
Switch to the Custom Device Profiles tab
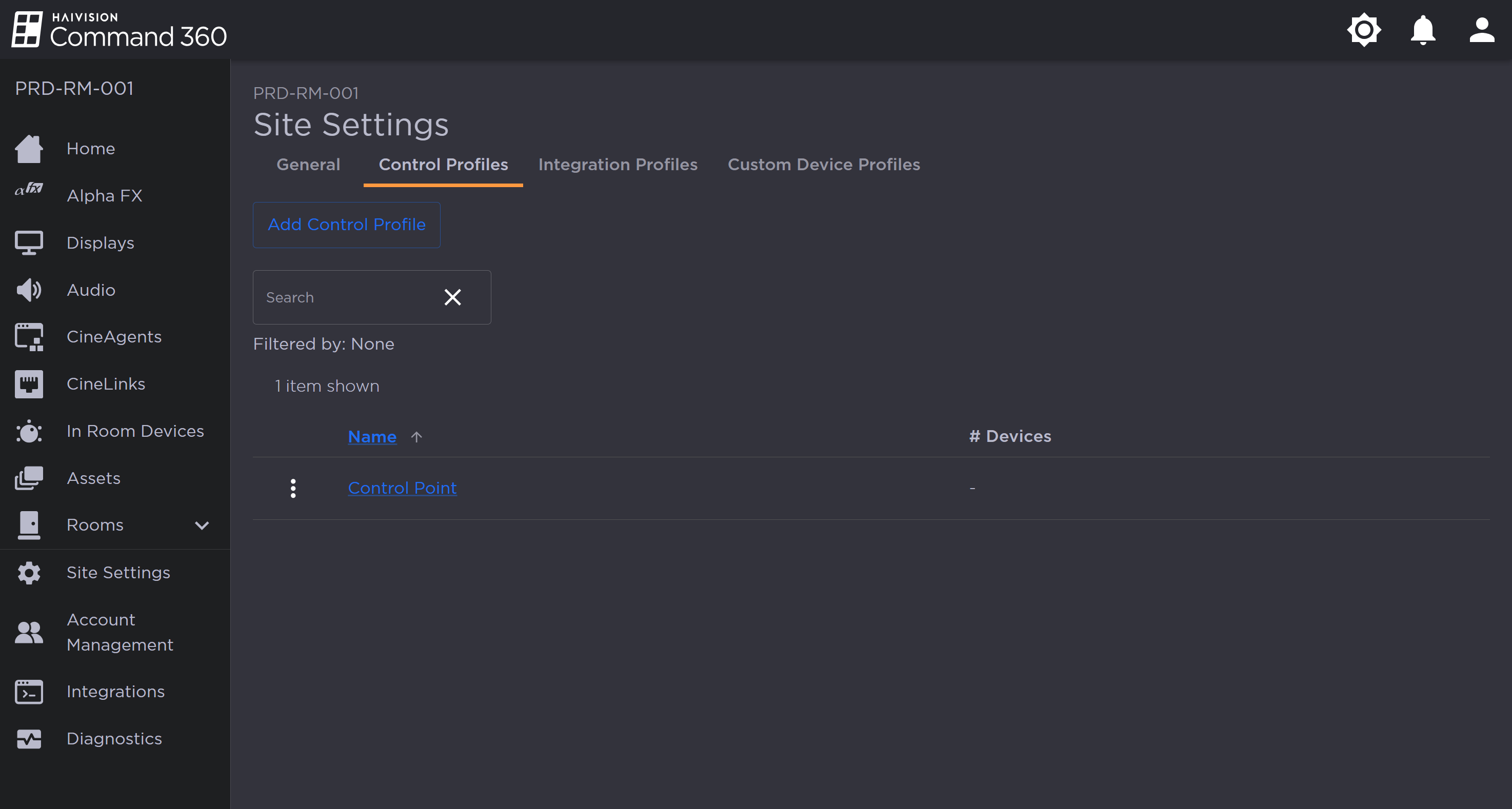824,164
